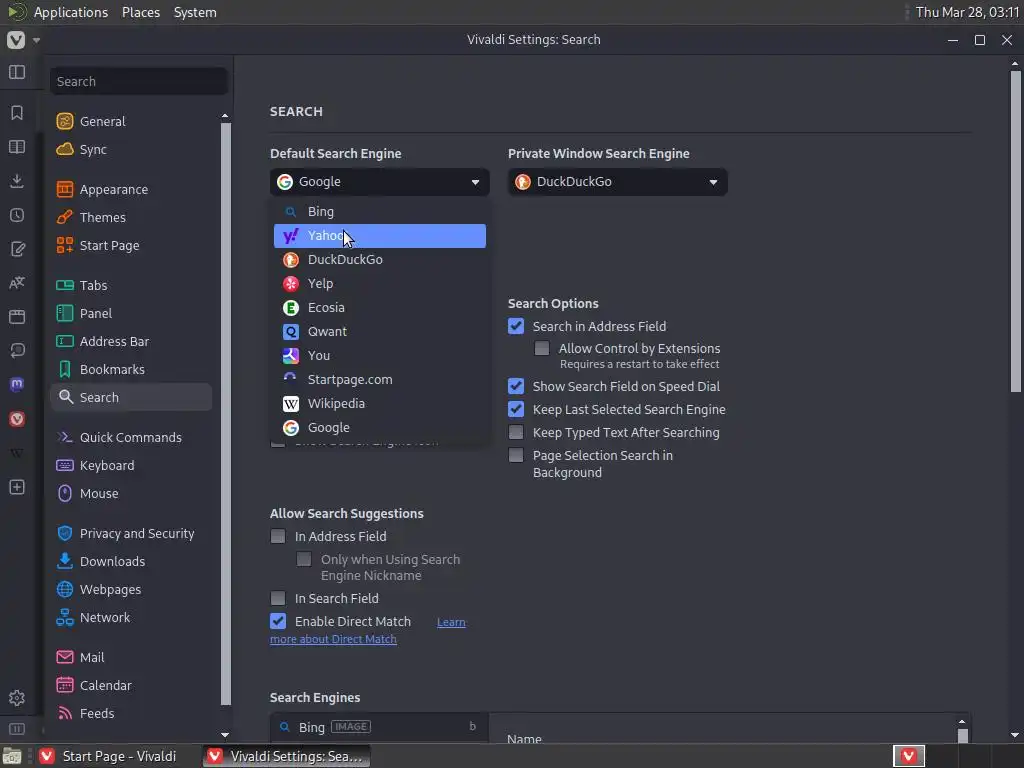Enable Page Selection Search in Background

pos(516,455)
